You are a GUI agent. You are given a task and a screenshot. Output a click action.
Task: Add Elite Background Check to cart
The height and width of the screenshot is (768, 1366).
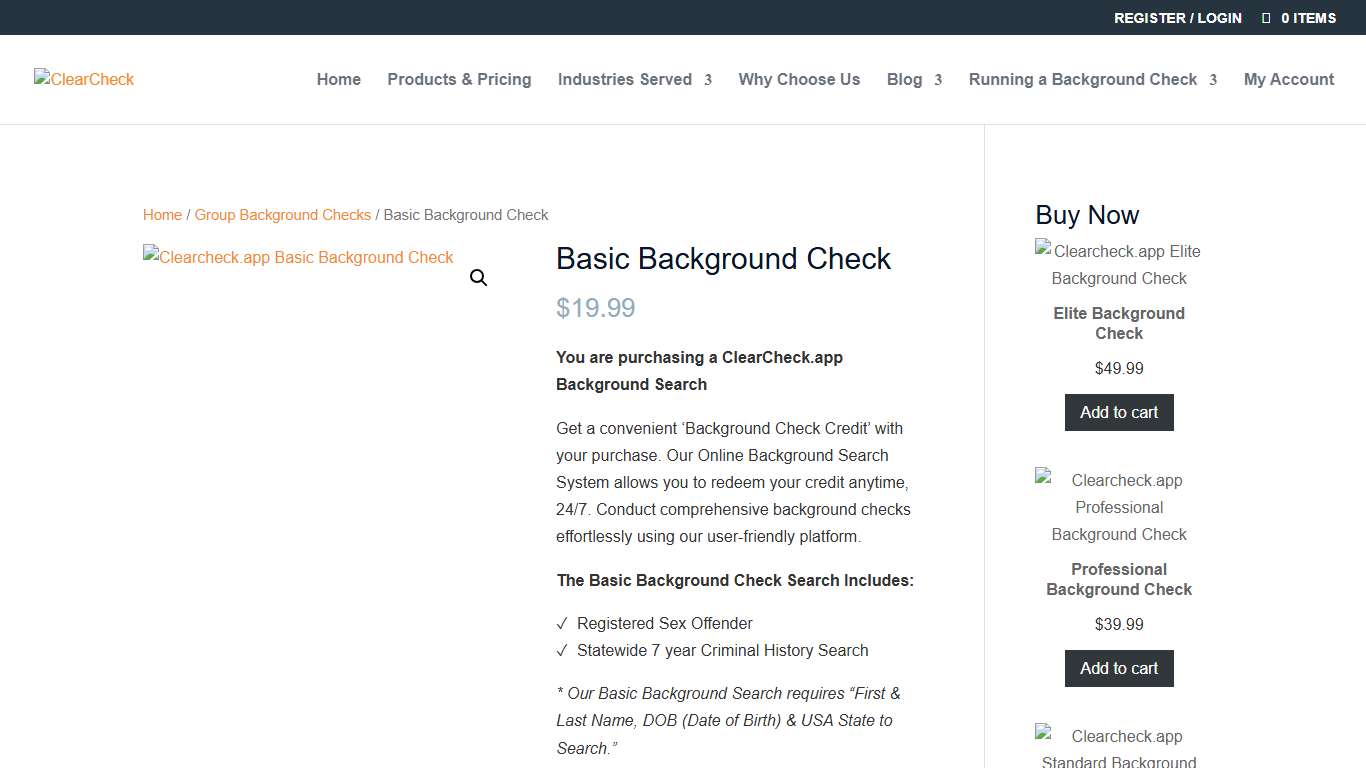[x=1118, y=412]
